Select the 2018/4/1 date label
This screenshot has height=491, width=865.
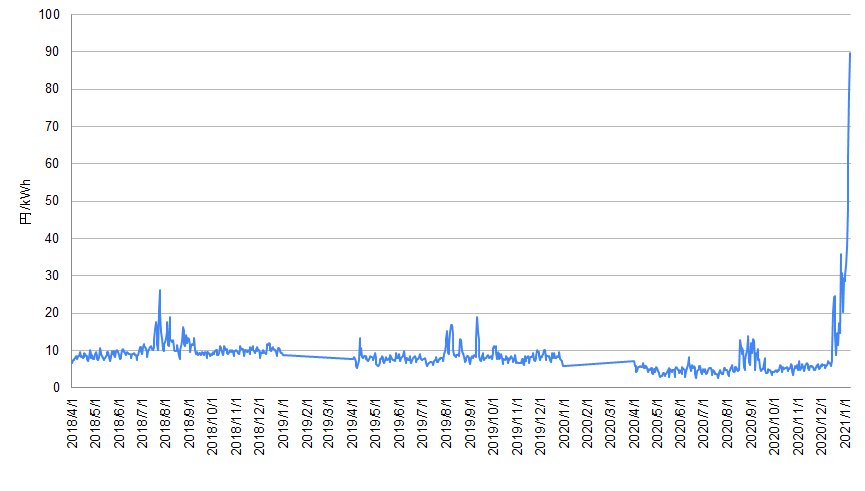pyautogui.click(x=72, y=423)
